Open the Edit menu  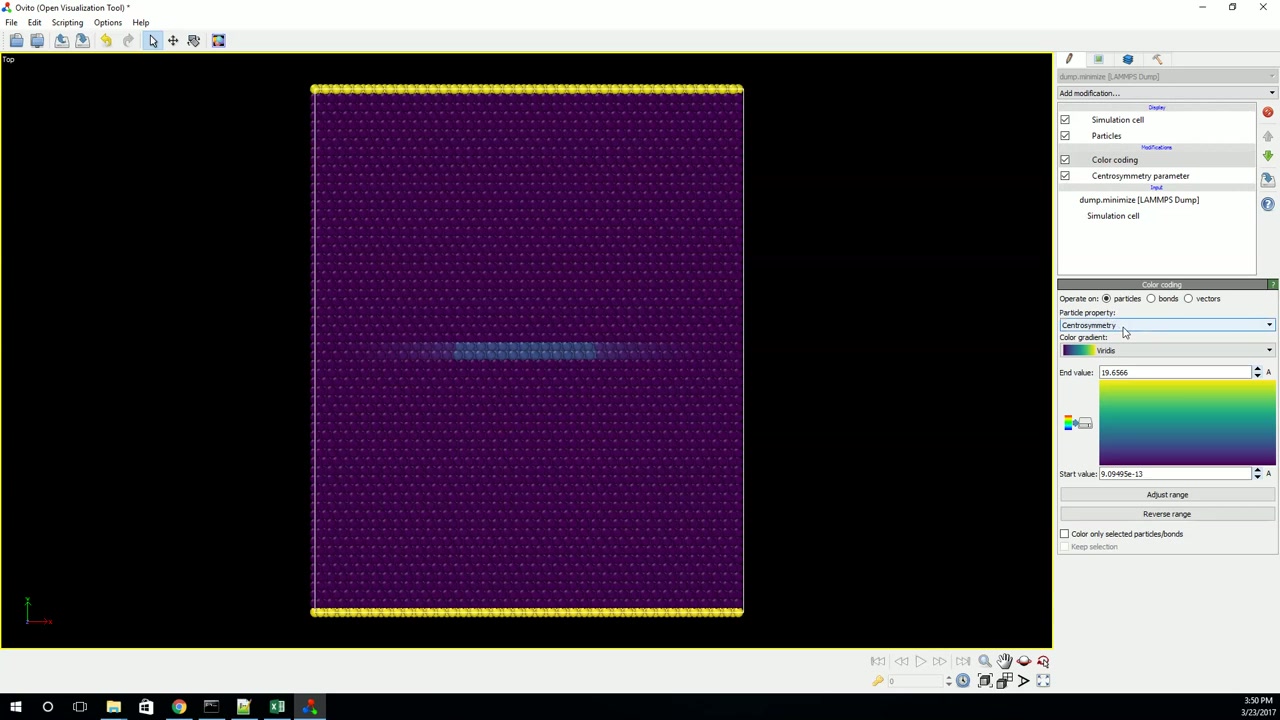click(34, 22)
